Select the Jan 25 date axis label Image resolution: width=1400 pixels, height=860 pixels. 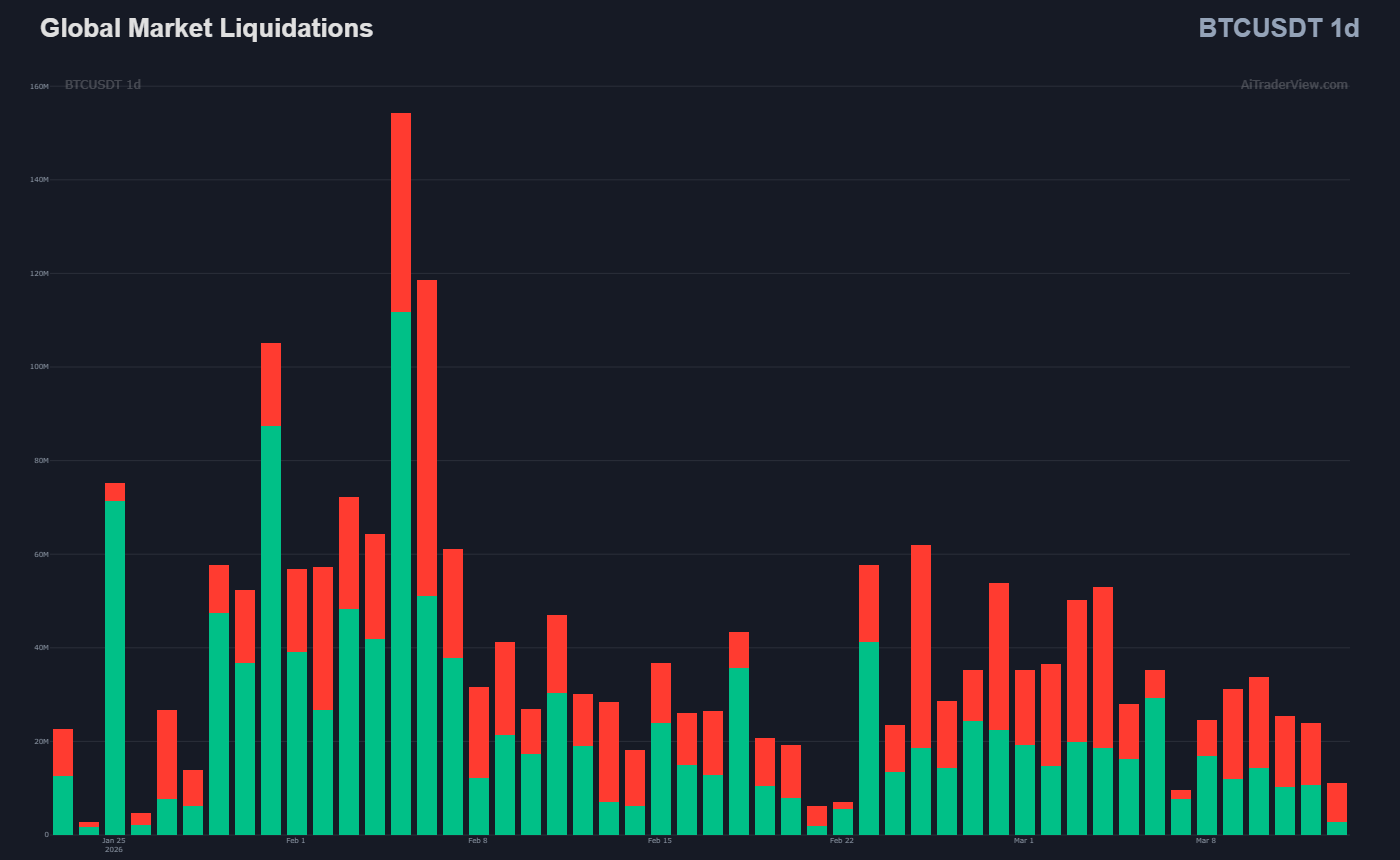tap(114, 841)
